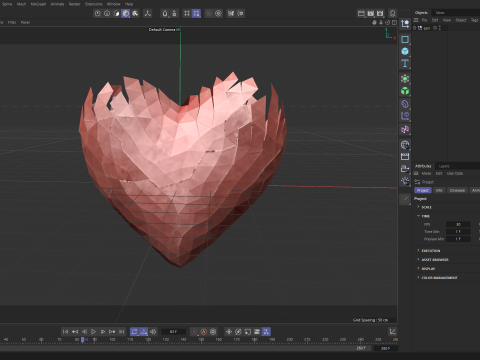Click the FPS value field
Screen dimensions: 480x360
tap(458, 224)
